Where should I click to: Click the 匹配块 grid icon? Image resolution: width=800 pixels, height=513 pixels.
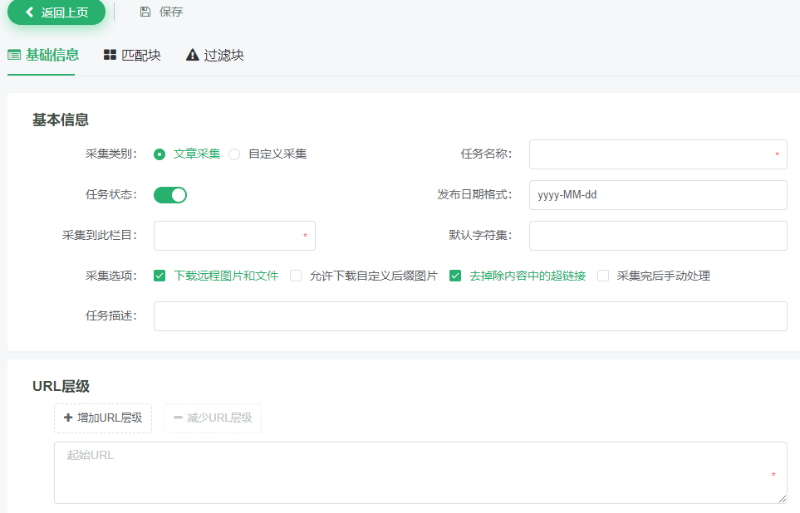(110, 55)
